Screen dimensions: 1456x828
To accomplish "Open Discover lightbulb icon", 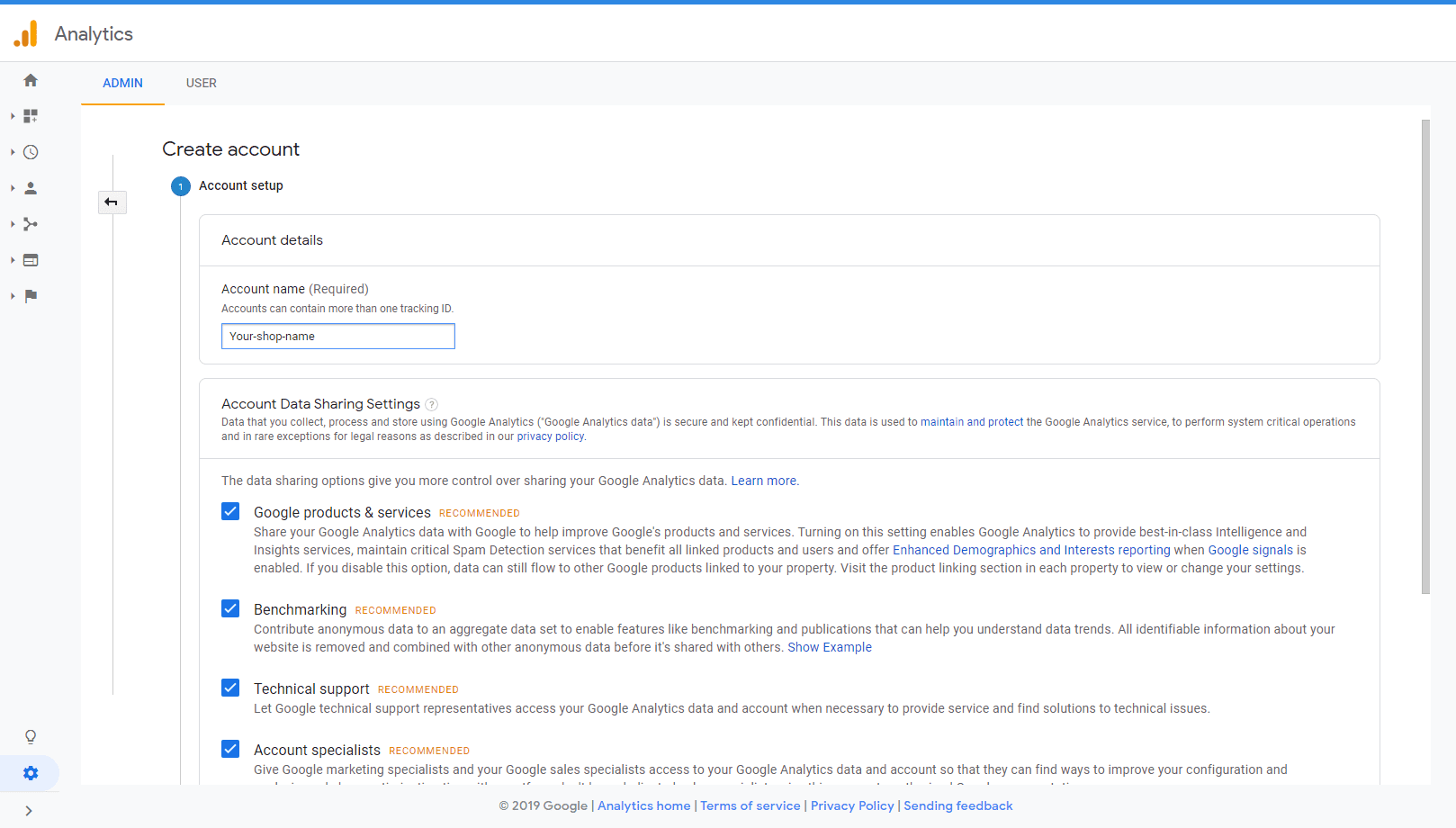I will coord(31,737).
